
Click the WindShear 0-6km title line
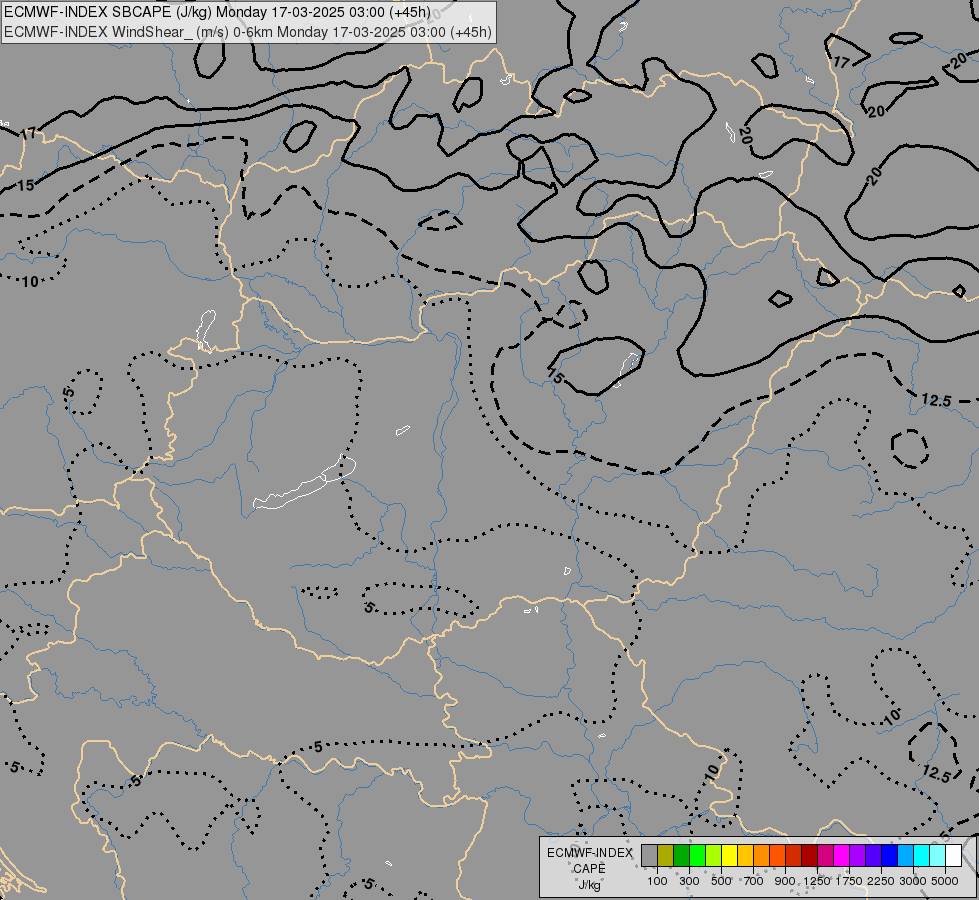pyautogui.click(x=248, y=32)
